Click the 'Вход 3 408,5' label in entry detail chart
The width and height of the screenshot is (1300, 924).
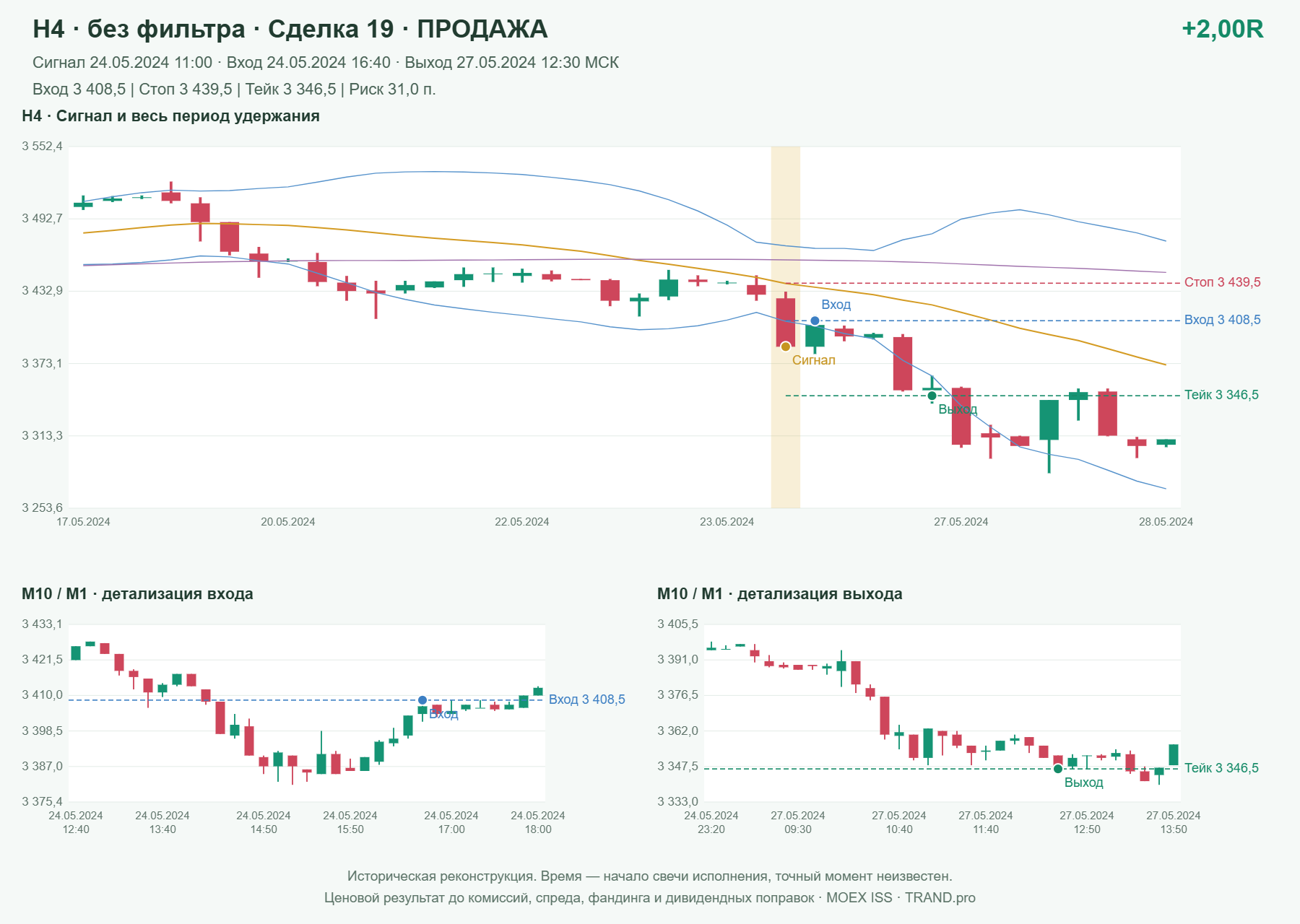[586, 699]
